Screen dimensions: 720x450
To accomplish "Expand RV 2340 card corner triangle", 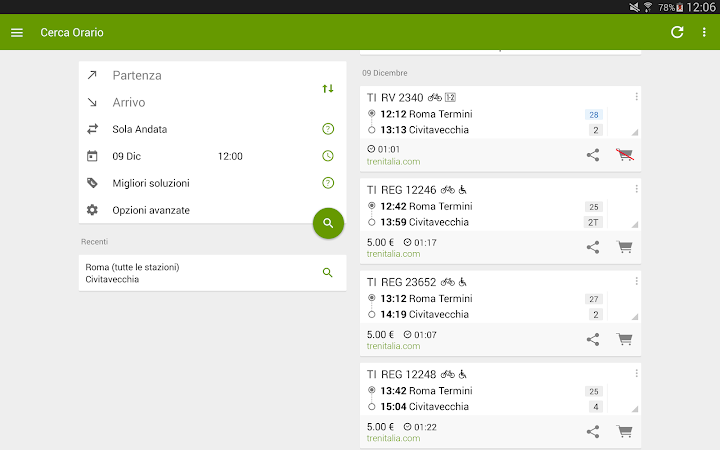I will click(635, 133).
